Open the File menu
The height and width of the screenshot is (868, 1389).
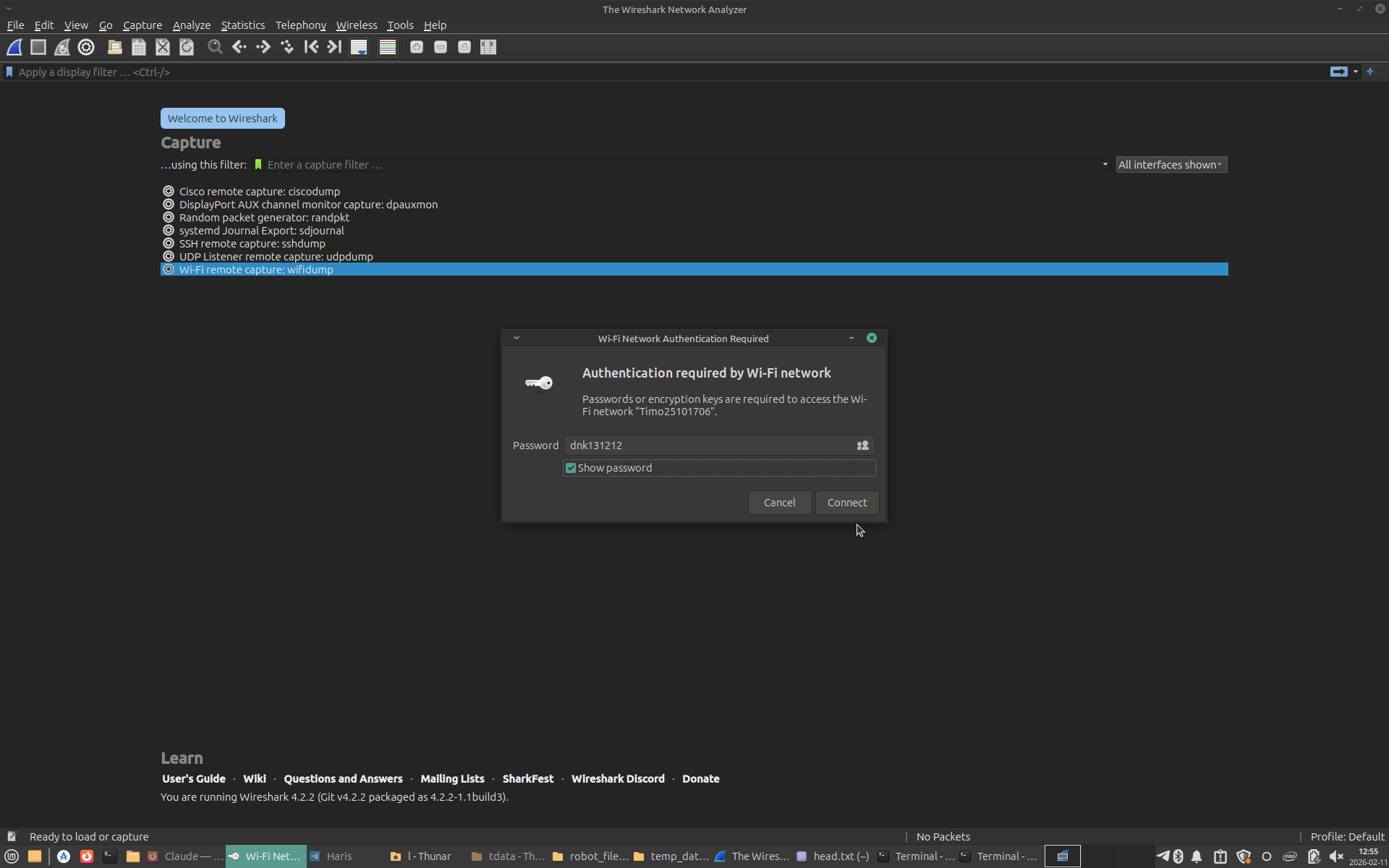tap(15, 25)
